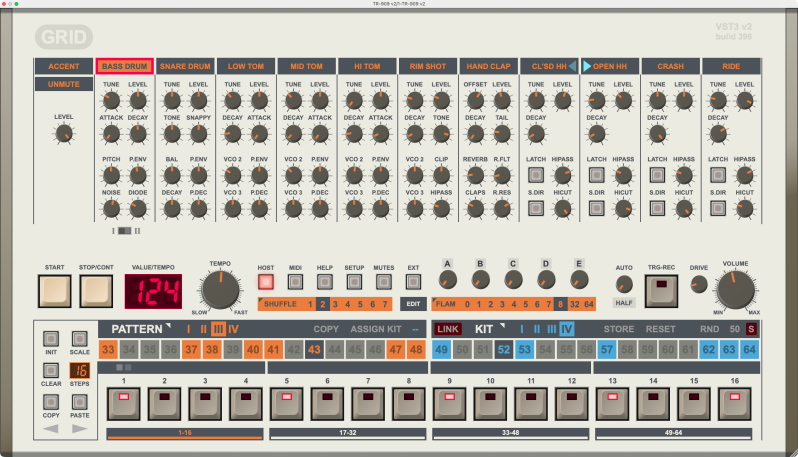Toggle CL'SD HH S.DIR button
This screenshot has width=798, height=457.
click(535, 208)
